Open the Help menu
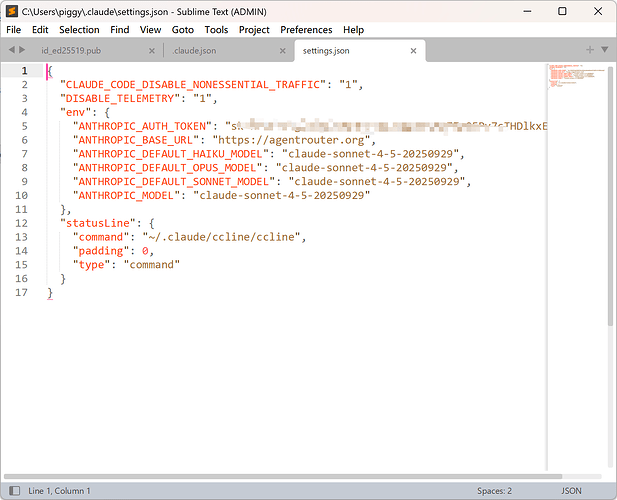This screenshot has height=500, width=617. 353,30
